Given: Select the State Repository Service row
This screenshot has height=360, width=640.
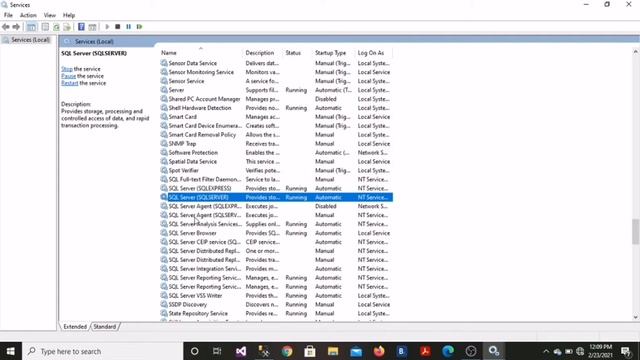Looking at the screenshot, I should tap(276, 313).
